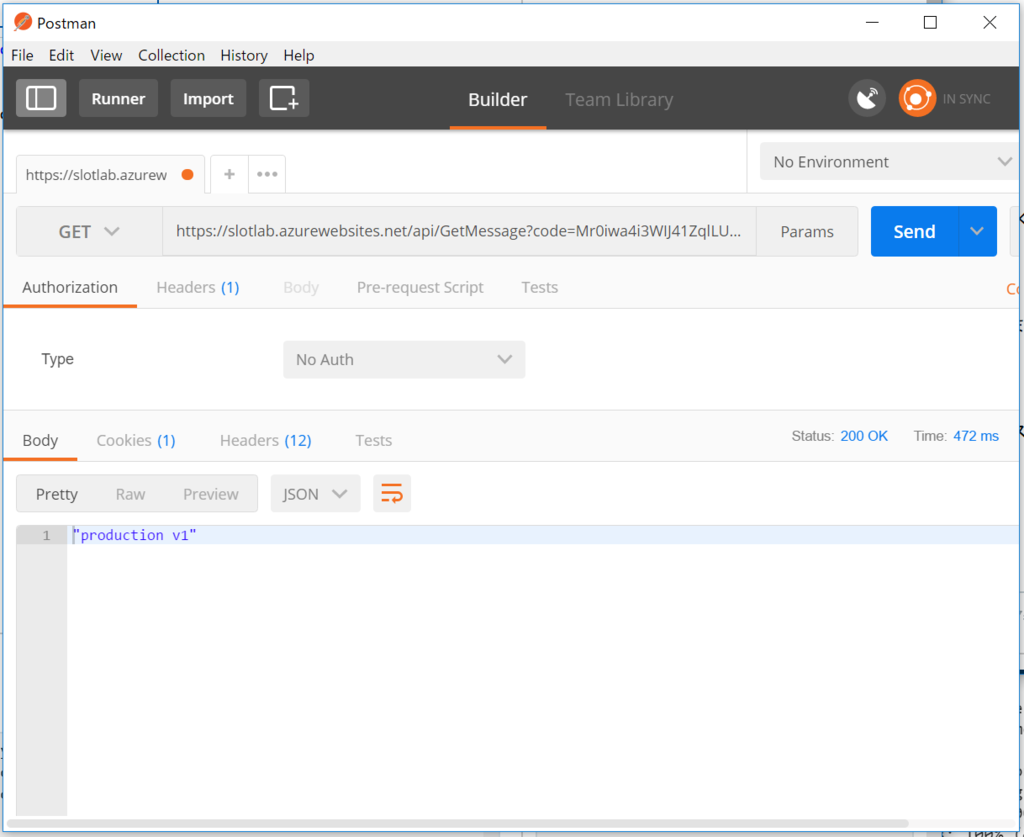Maximize the Postman window
This screenshot has width=1024, height=837.
point(931,22)
